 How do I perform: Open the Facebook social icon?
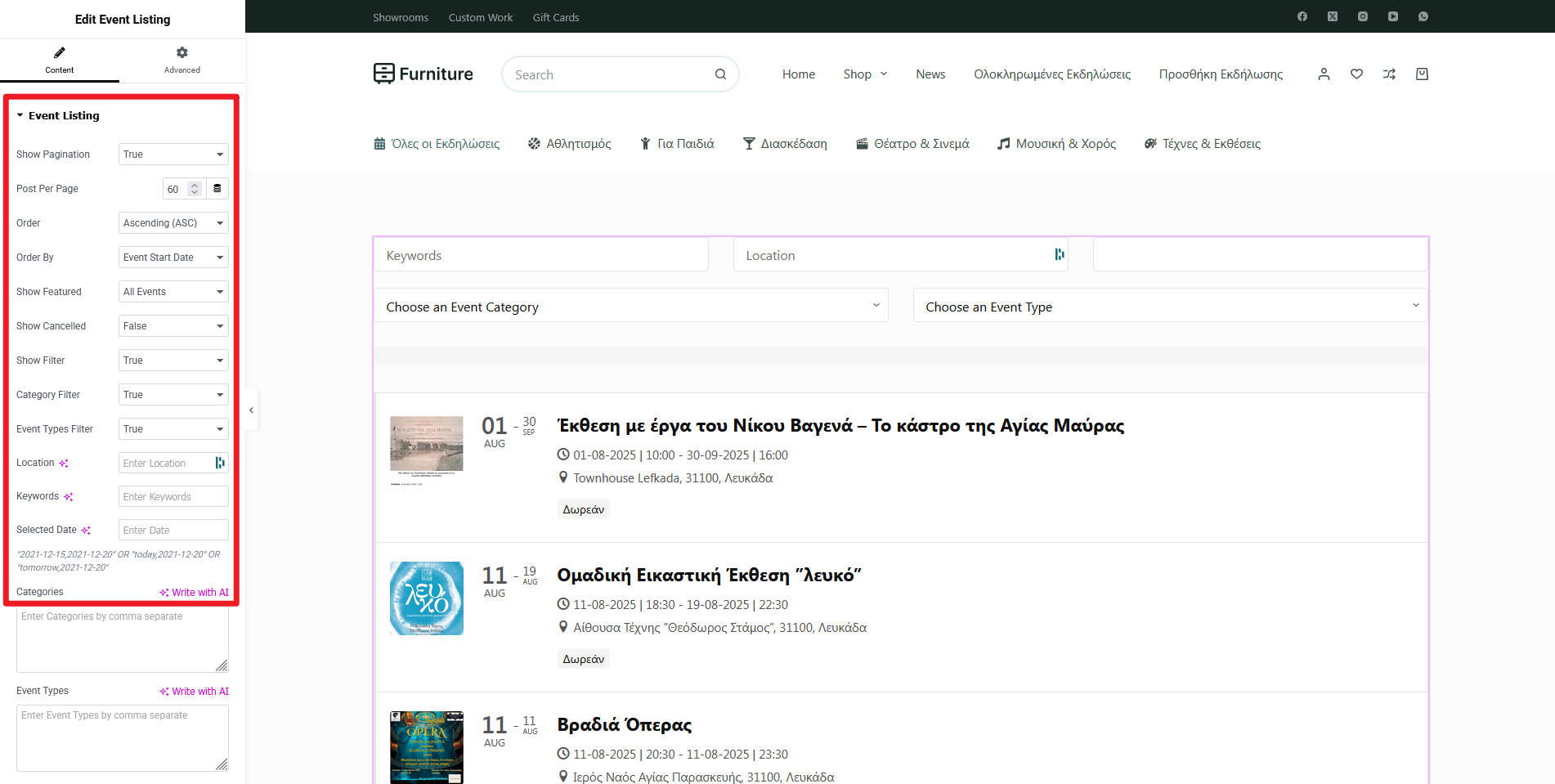click(1302, 16)
